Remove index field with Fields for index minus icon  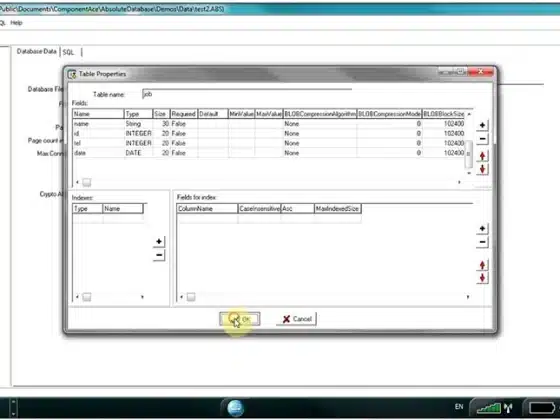[482, 242]
